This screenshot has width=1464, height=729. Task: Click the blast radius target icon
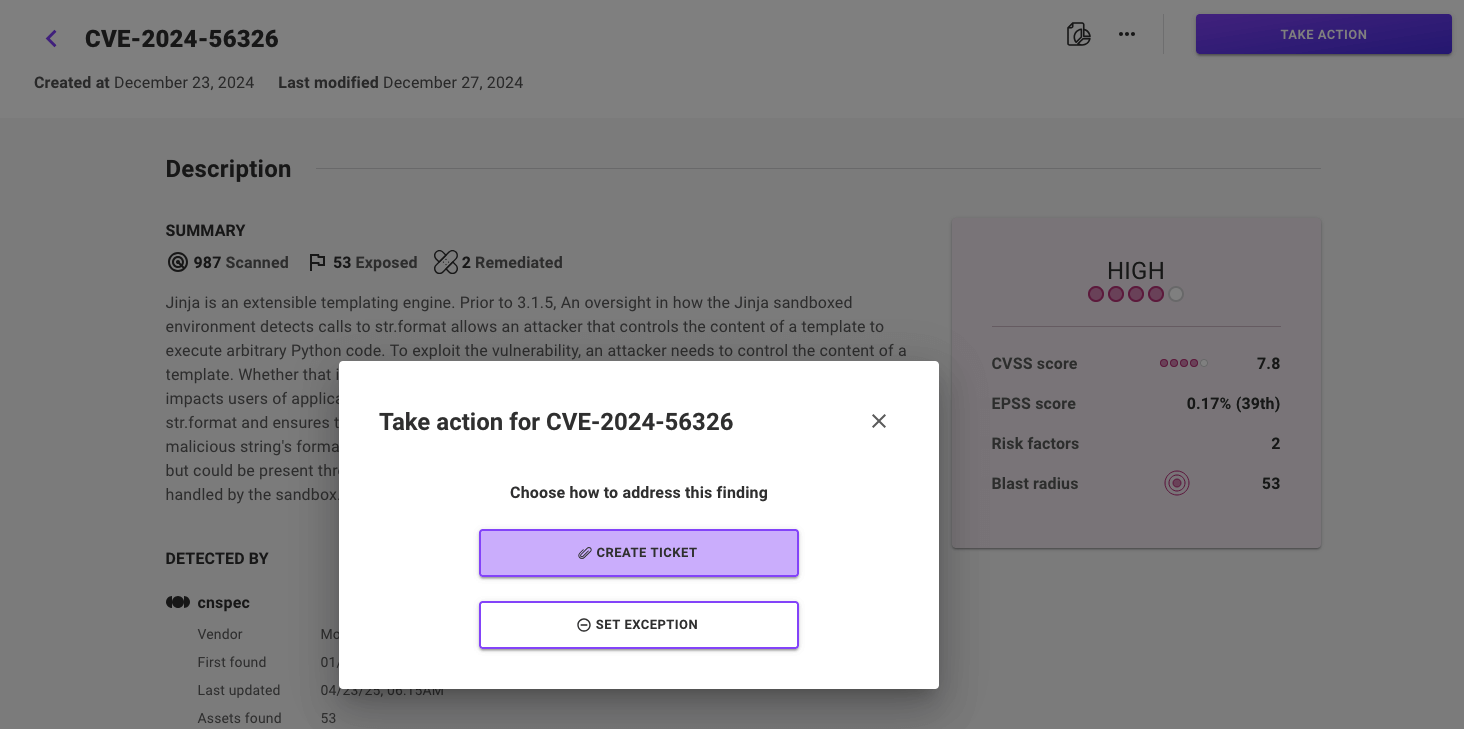click(1177, 482)
